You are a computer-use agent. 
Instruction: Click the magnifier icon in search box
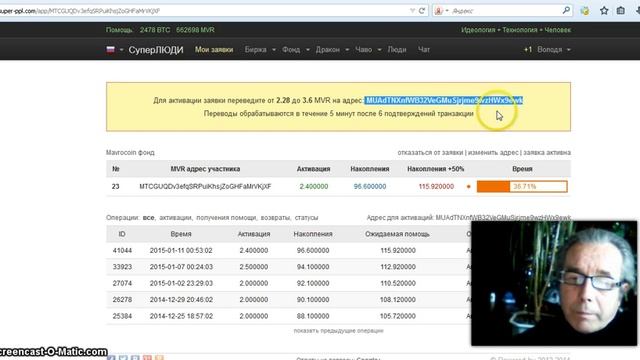tap(566, 10)
